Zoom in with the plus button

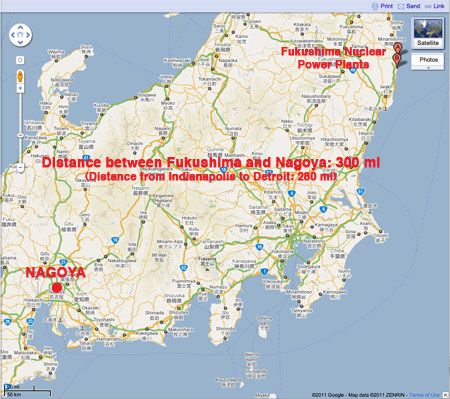coord(20,88)
